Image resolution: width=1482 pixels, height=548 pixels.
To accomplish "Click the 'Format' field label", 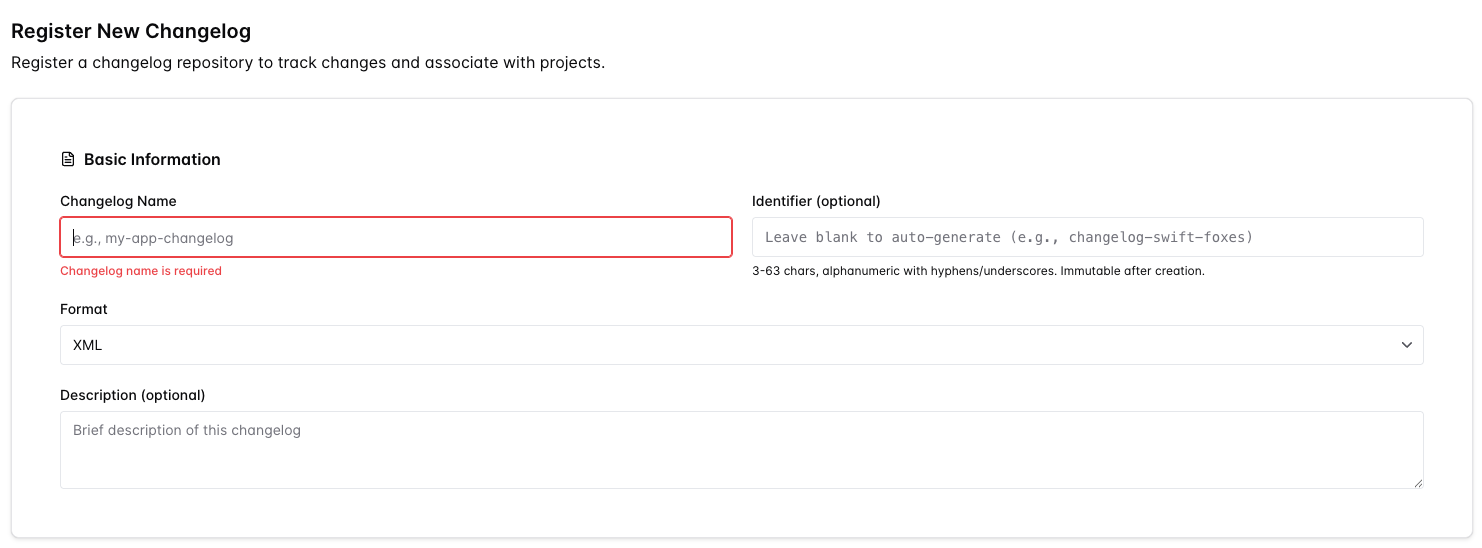I will [84, 309].
